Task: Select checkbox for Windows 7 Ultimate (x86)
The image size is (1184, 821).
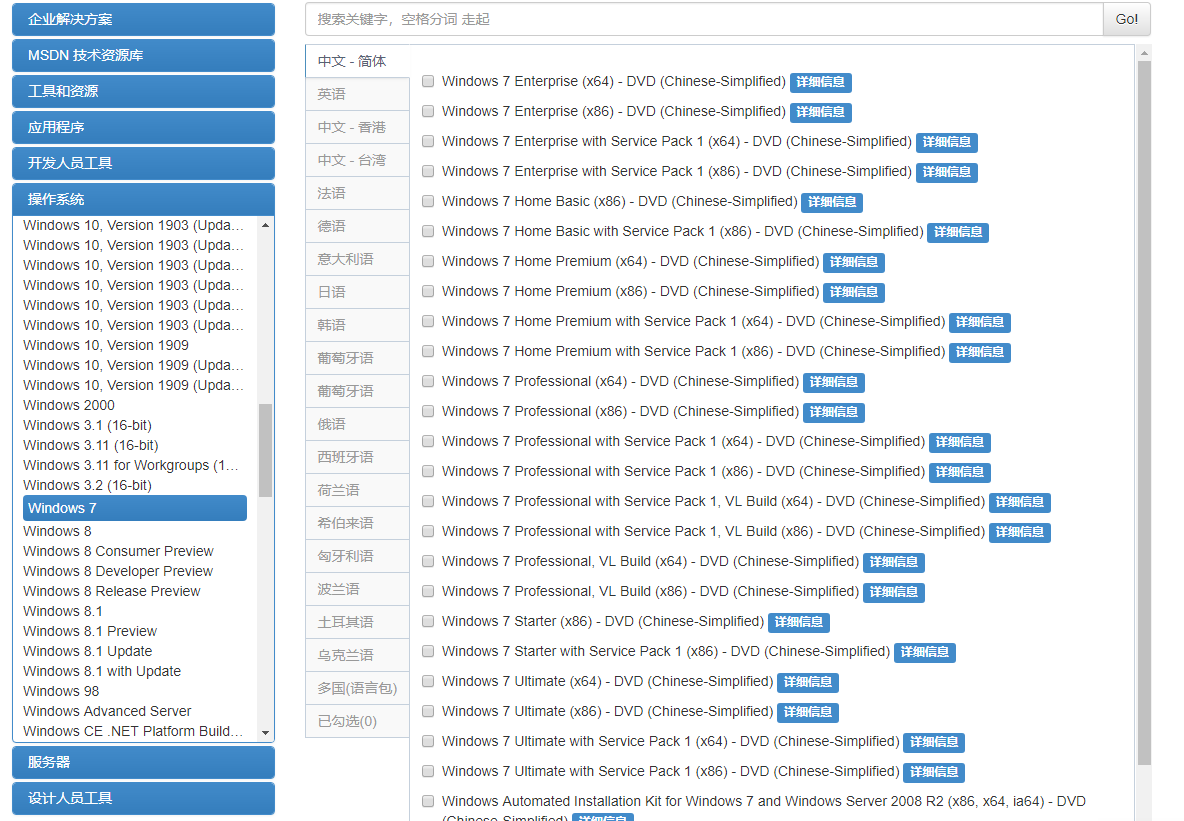Action: (x=428, y=711)
